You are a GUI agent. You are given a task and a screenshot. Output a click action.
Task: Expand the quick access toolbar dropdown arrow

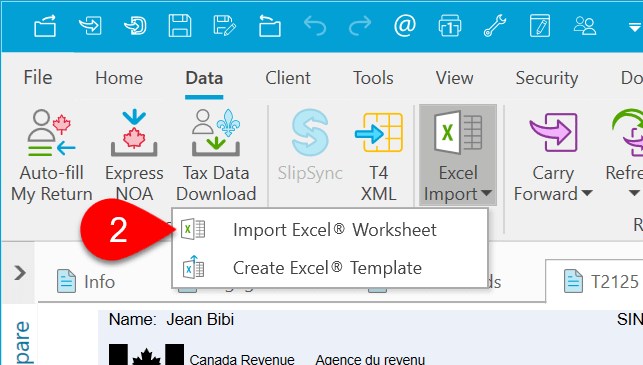635,27
